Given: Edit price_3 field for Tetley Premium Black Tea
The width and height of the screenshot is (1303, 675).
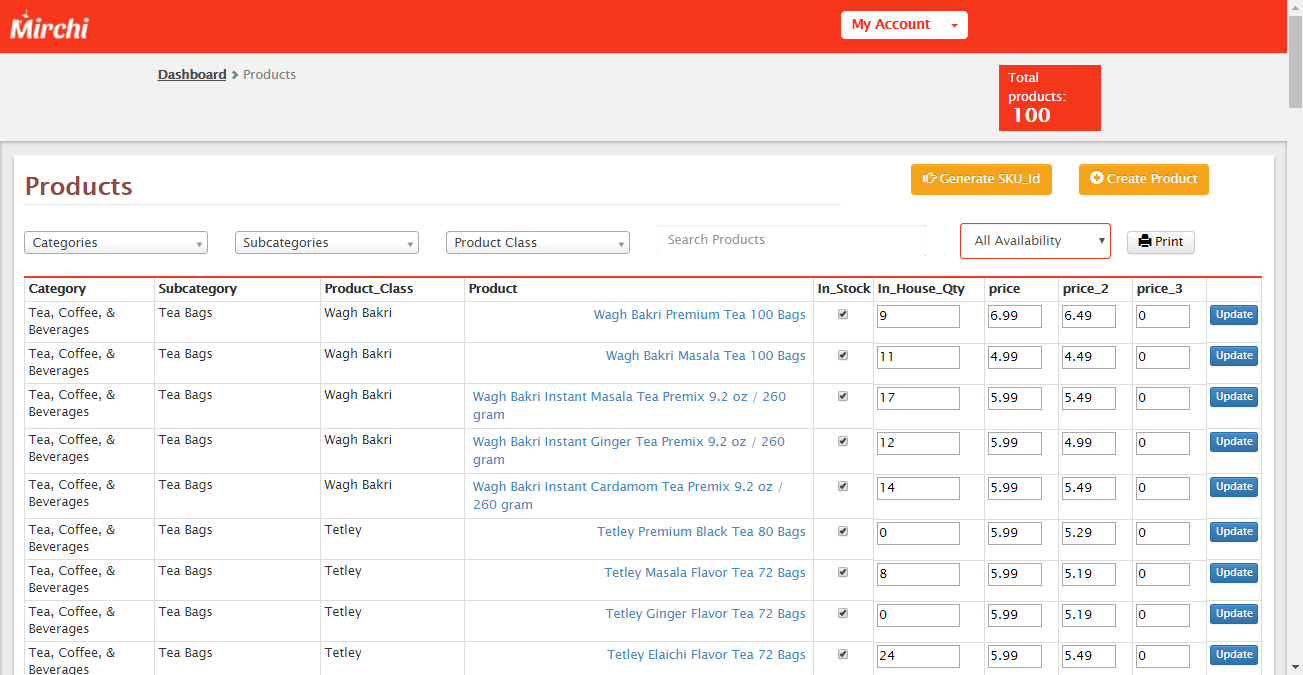Looking at the screenshot, I should [1163, 534].
